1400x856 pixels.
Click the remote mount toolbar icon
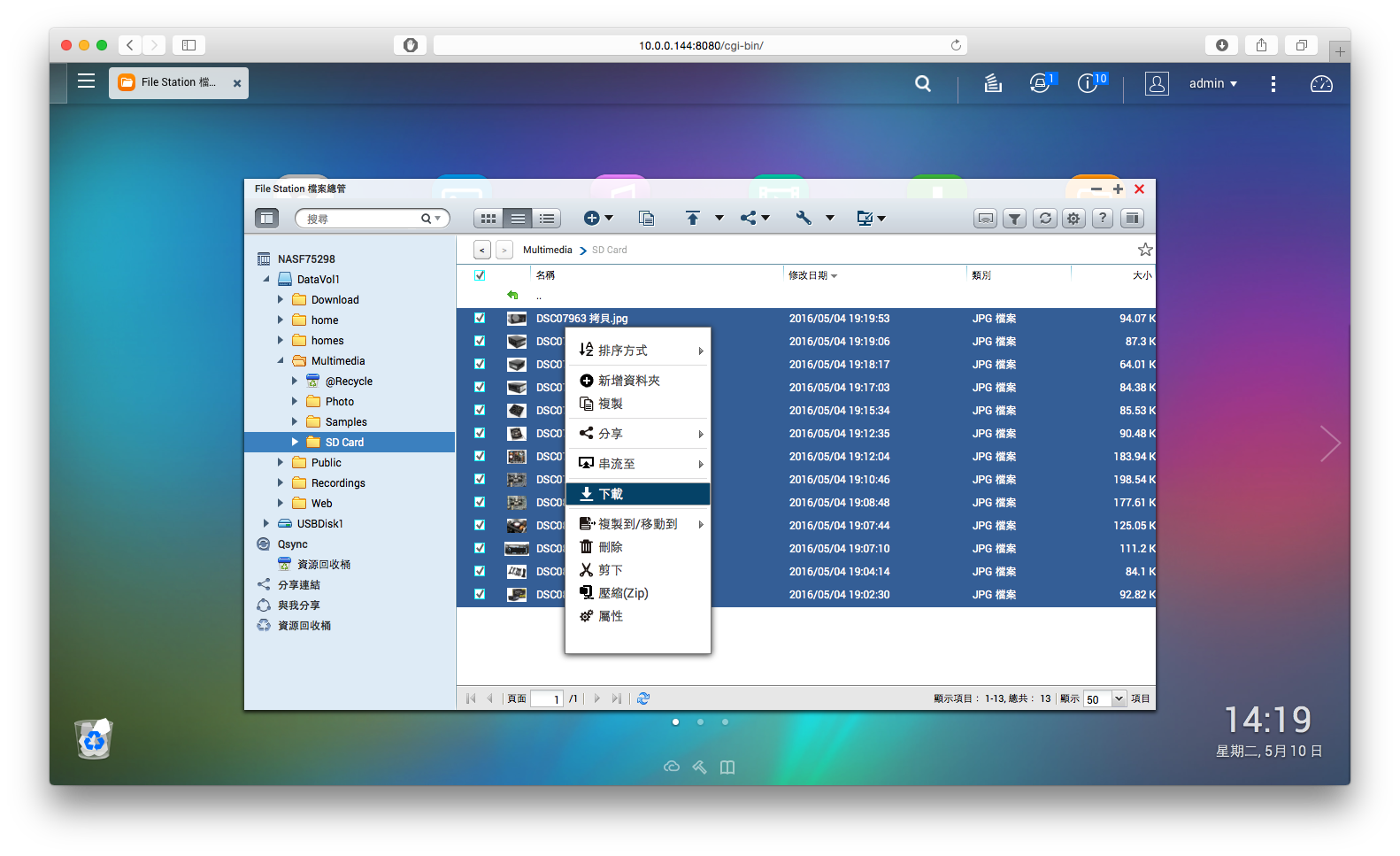(x=865, y=218)
